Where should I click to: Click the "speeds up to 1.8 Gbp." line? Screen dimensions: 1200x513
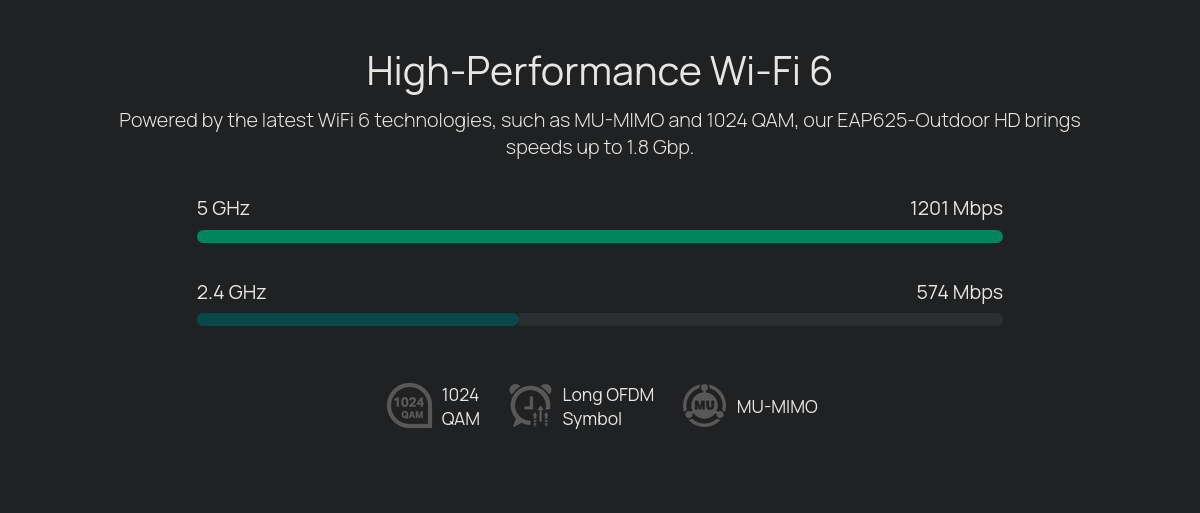coord(600,147)
